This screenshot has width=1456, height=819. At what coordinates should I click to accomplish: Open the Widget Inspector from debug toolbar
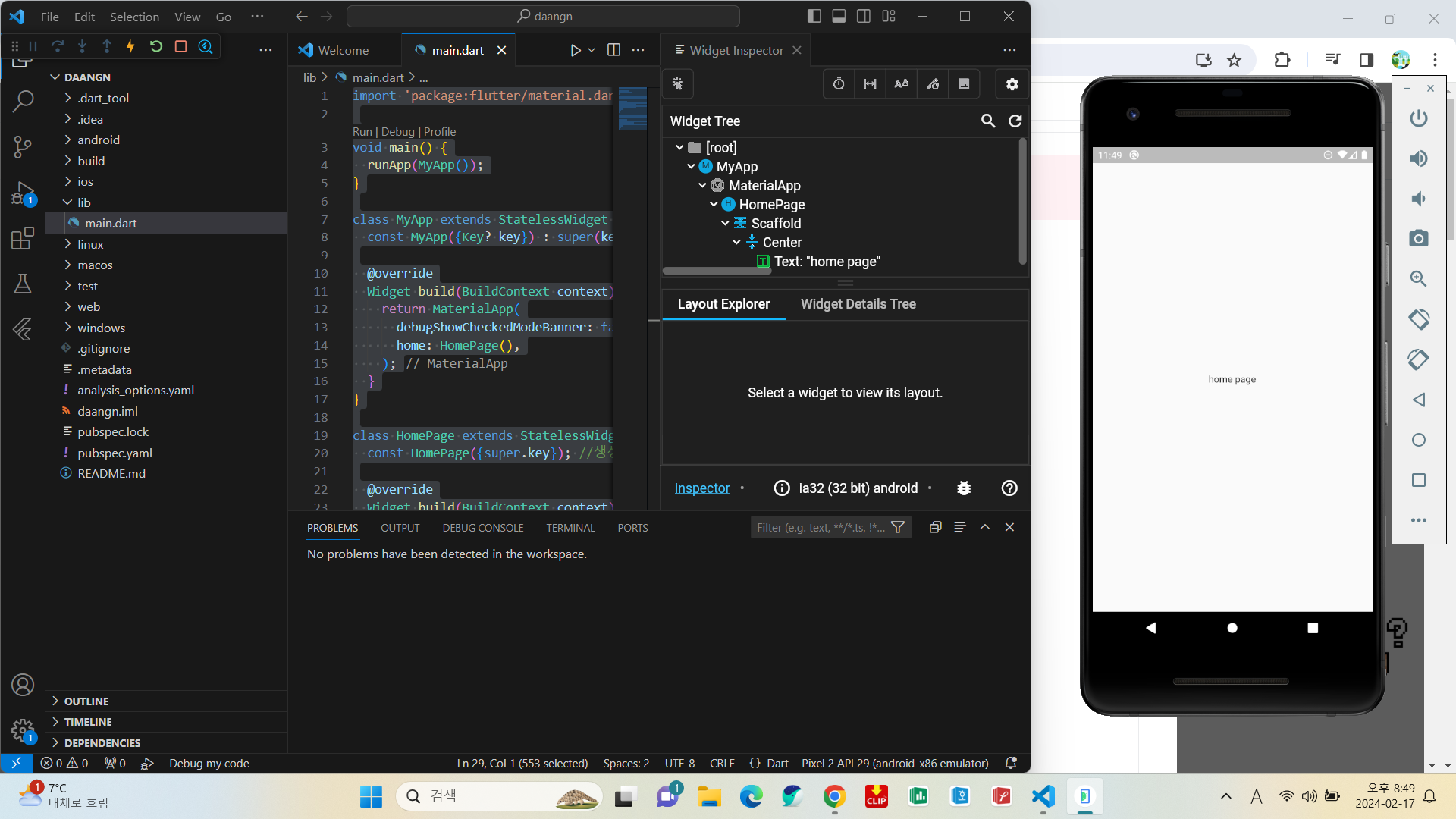(x=206, y=47)
